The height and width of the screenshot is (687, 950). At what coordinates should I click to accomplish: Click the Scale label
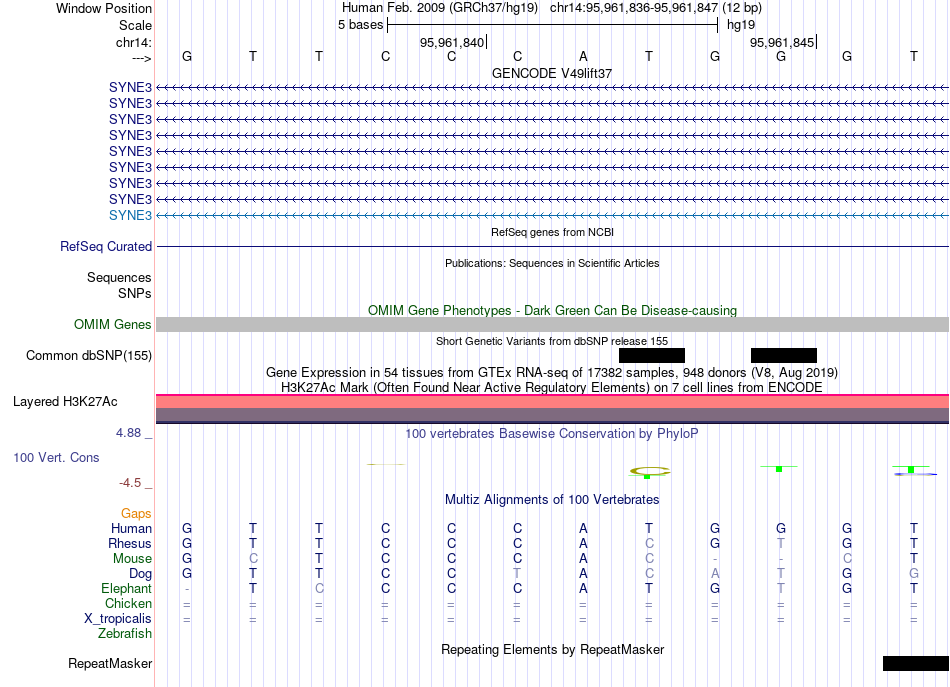click(x=135, y=25)
